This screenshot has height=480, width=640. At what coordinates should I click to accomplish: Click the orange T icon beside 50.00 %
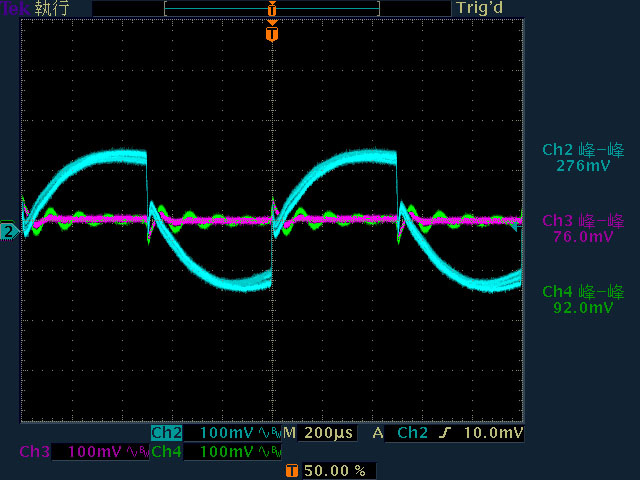pyautogui.click(x=291, y=471)
